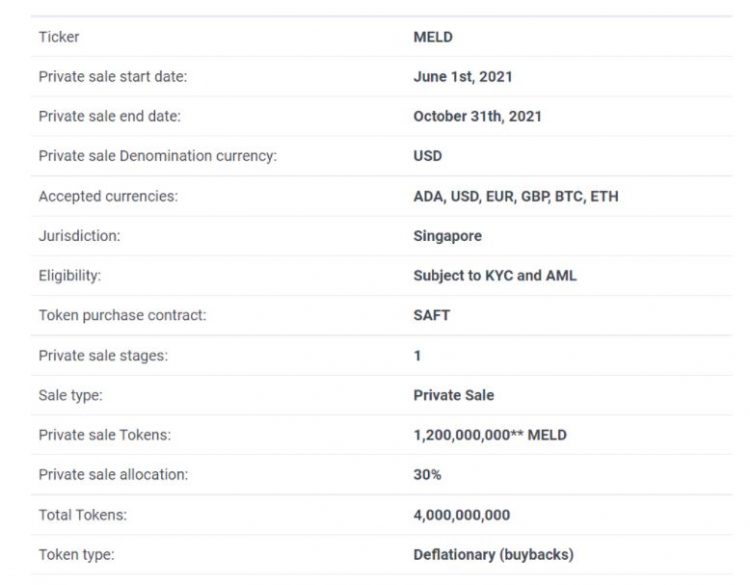Click the Ticker row label

coord(59,37)
